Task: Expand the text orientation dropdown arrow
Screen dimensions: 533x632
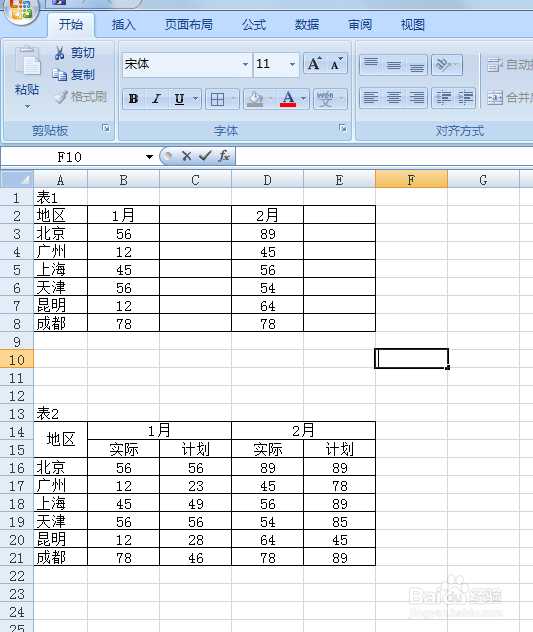Action: [x=456, y=64]
